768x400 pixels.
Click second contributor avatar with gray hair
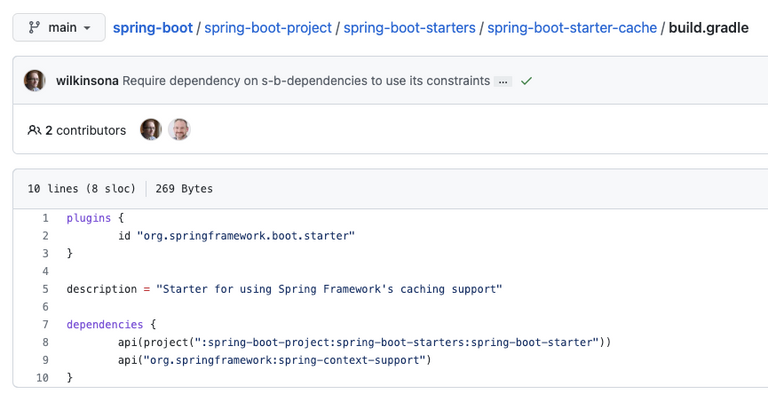coord(179,130)
